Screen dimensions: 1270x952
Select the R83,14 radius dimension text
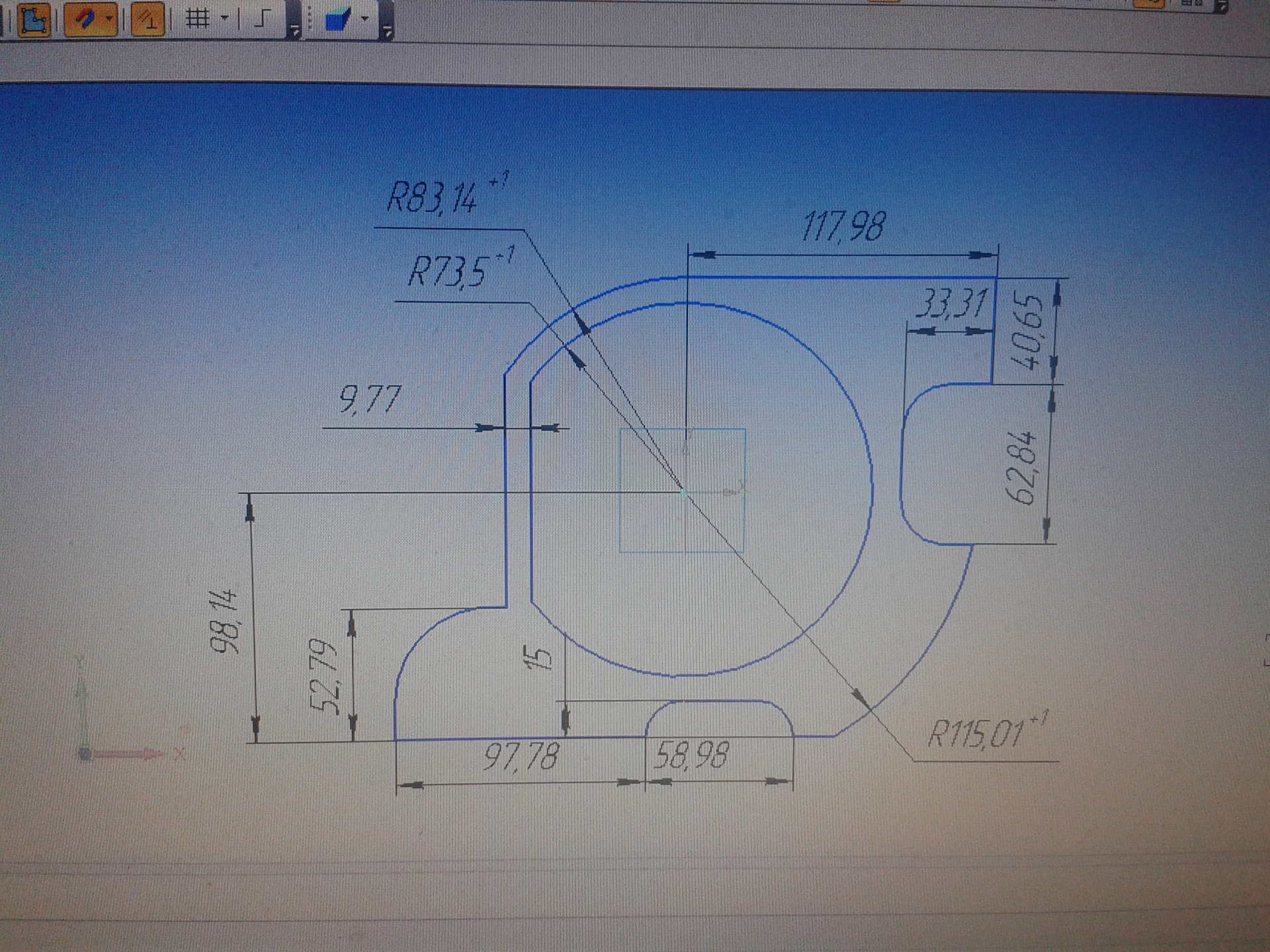click(x=432, y=198)
